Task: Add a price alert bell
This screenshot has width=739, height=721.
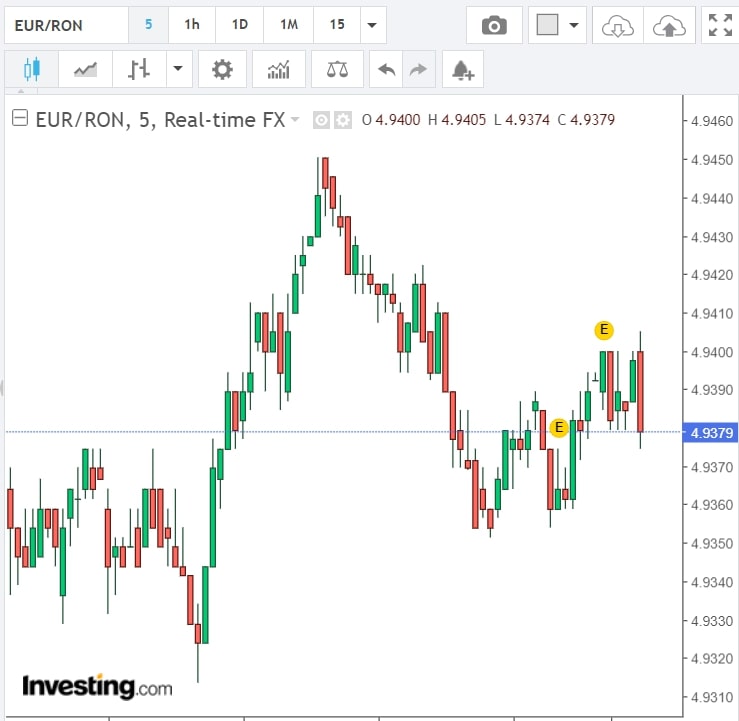Action: 462,70
